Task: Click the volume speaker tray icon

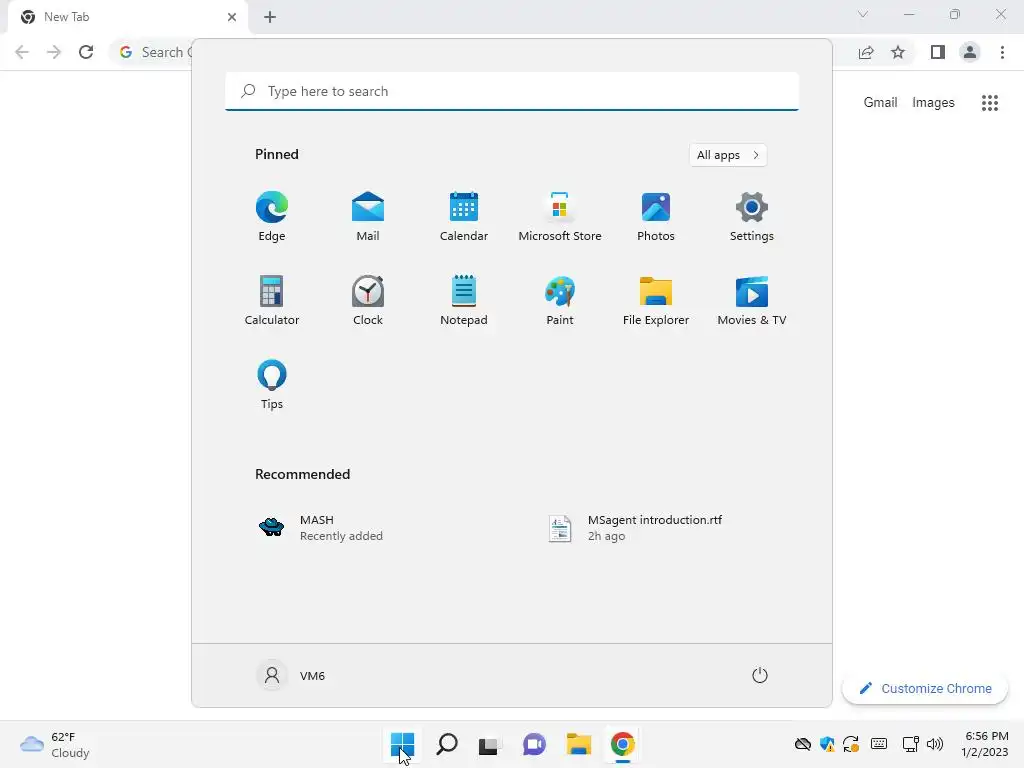Action: point(935,744)
